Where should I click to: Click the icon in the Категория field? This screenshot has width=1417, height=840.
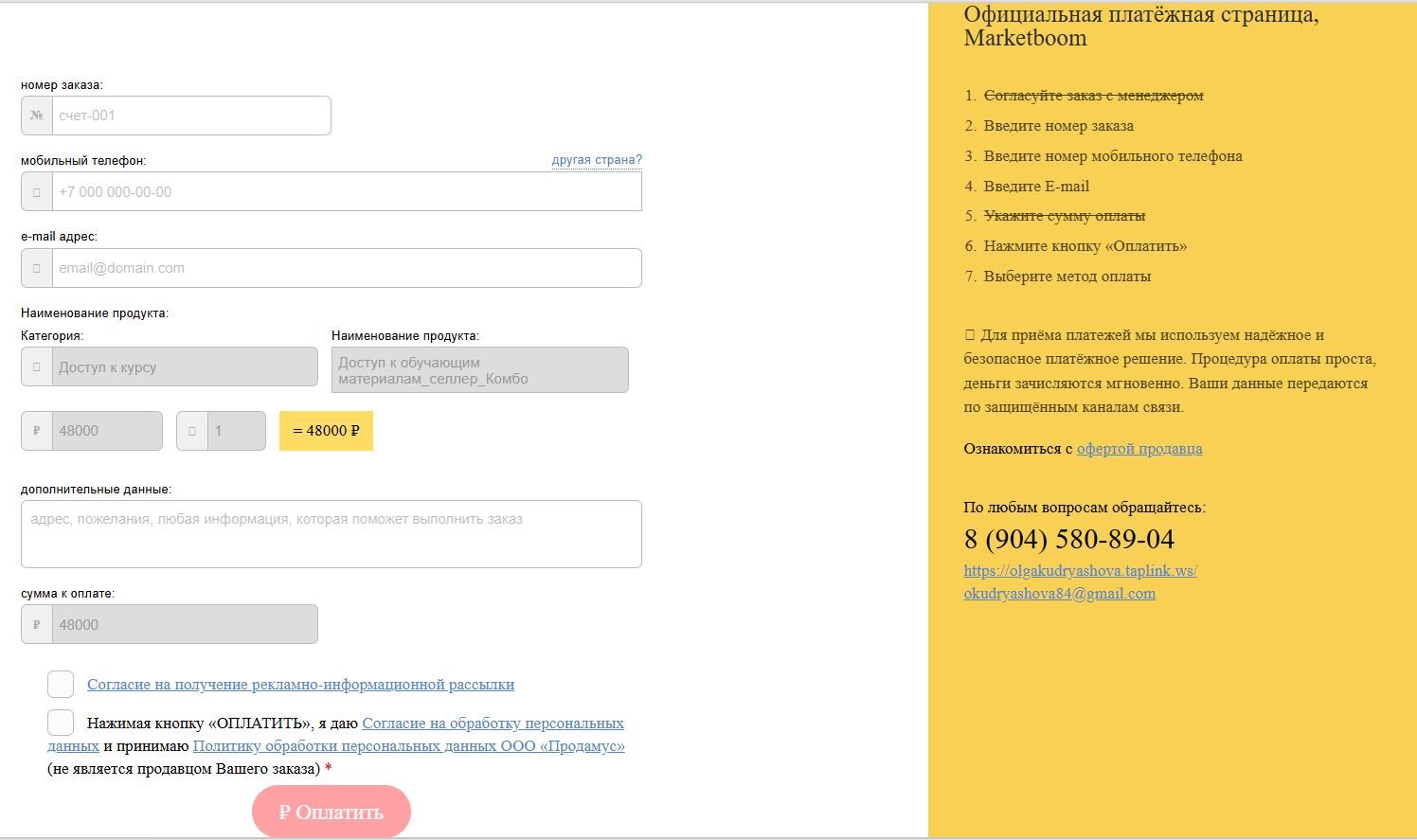(37, 367)
